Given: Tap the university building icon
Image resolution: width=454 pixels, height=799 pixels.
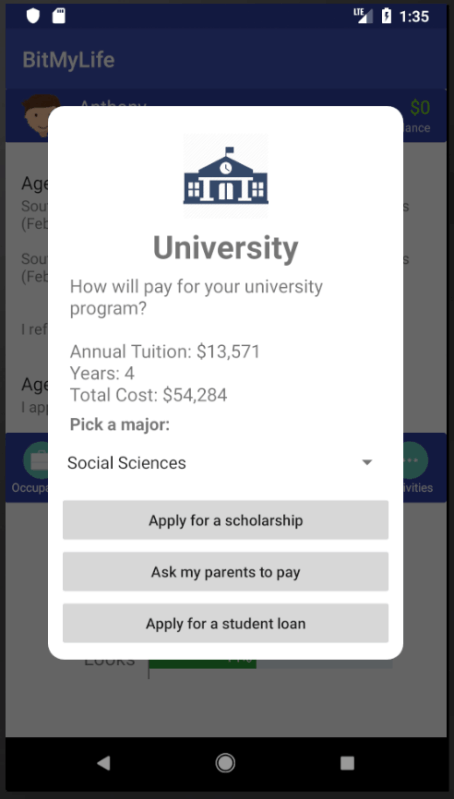Looking at the screenshot, I should point(226,176).
